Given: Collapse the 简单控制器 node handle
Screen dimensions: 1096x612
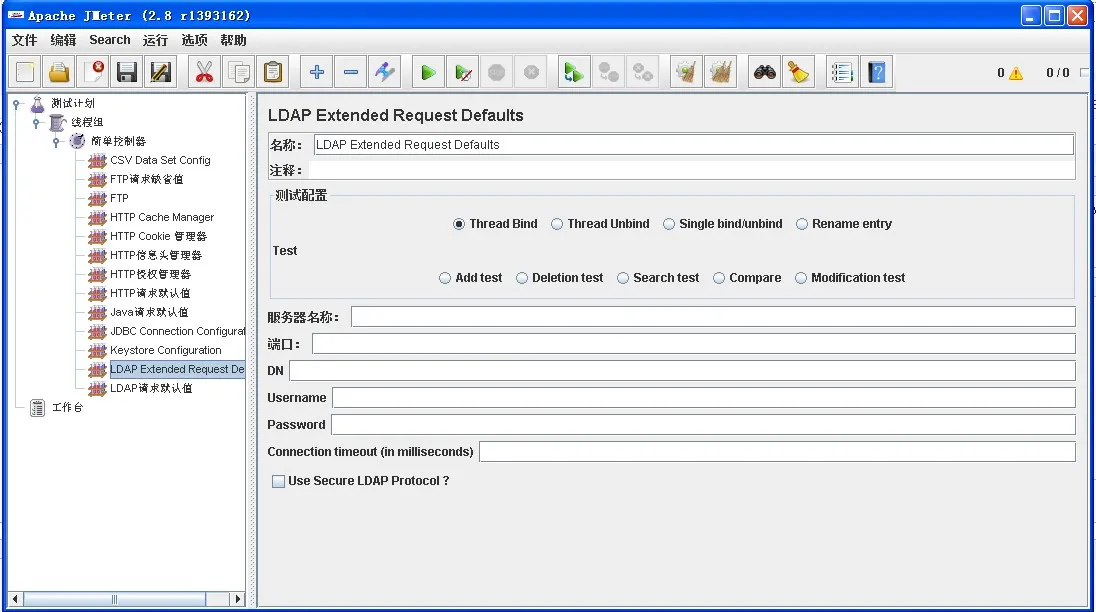Looking at the screenshot, I should point(57,141).
